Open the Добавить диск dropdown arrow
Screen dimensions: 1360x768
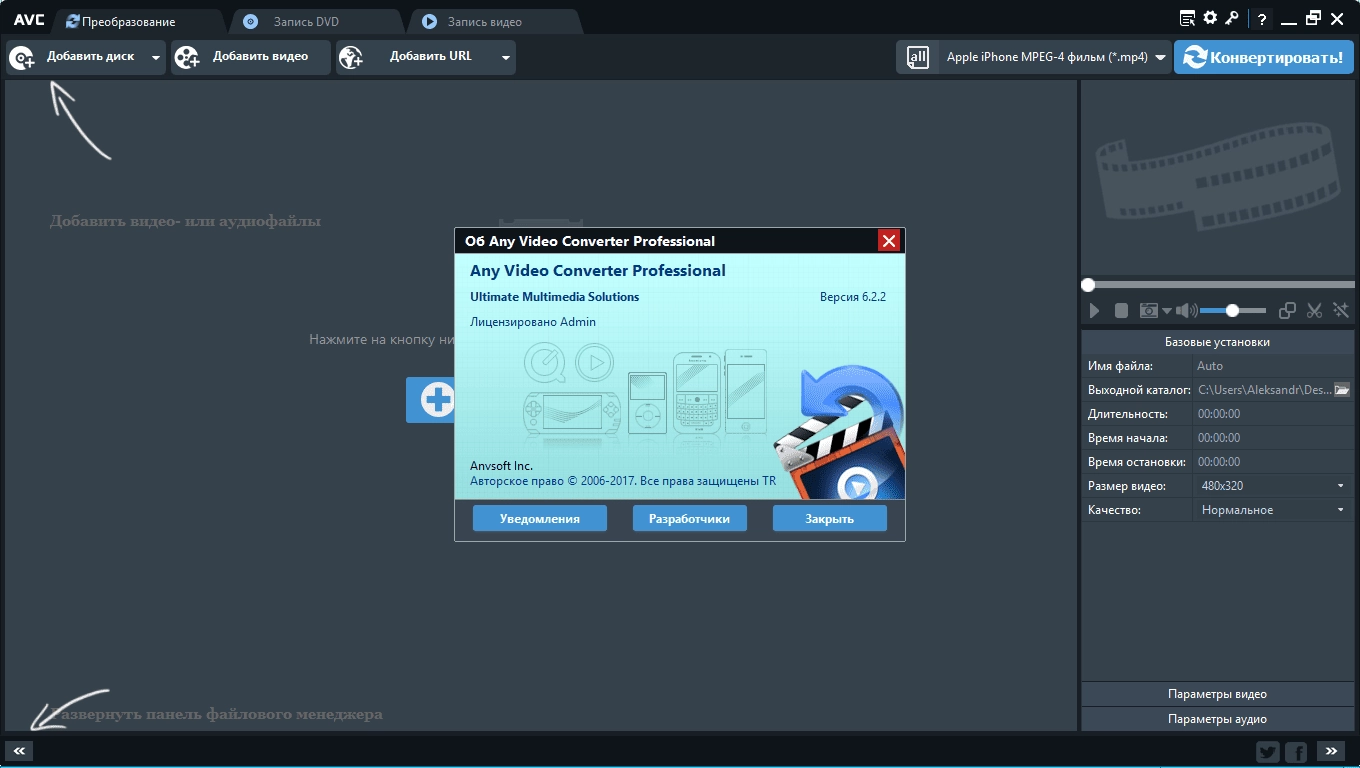(x=155, y=58)
